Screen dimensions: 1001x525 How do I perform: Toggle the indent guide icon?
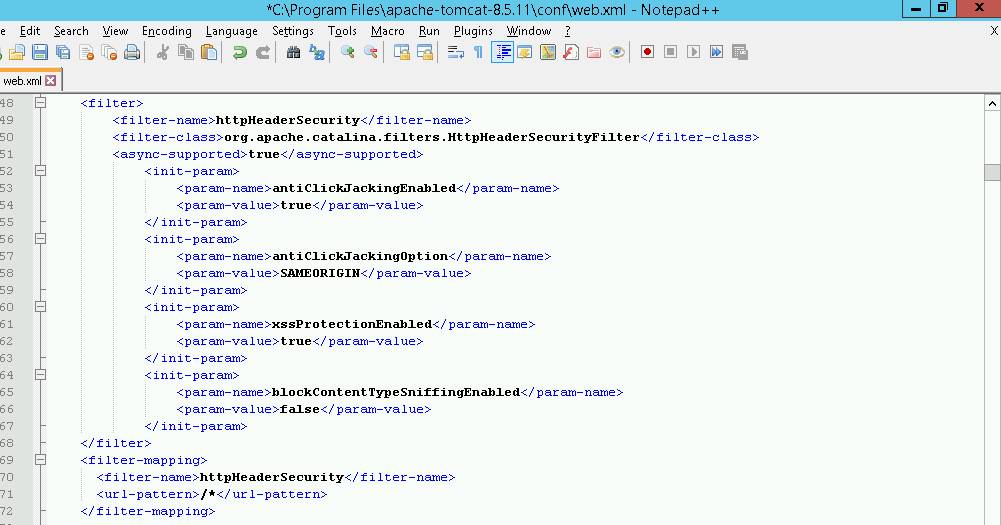(502, 52)
